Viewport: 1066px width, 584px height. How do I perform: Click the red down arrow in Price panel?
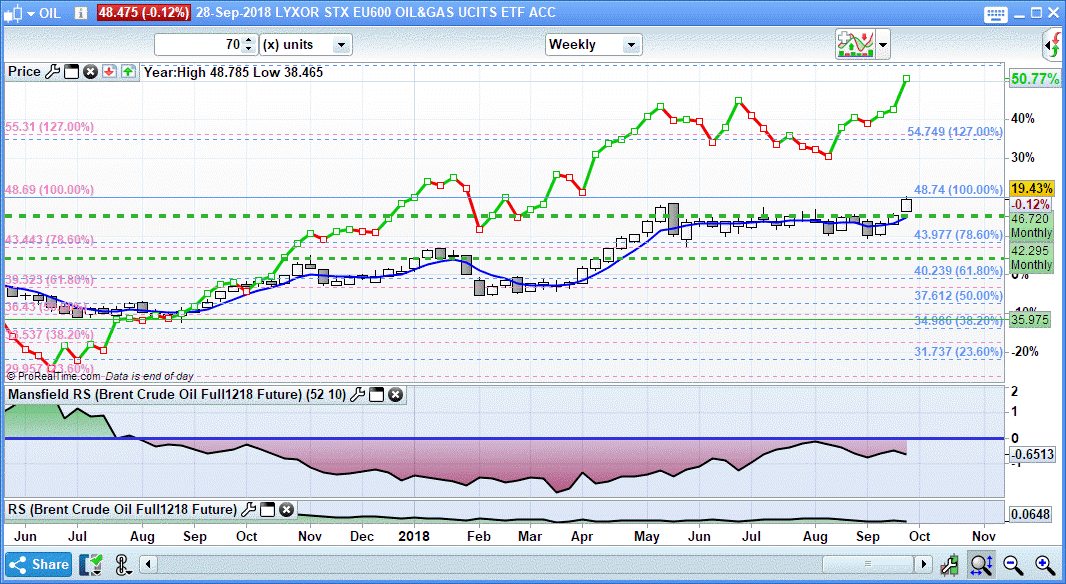click(109, 72)
